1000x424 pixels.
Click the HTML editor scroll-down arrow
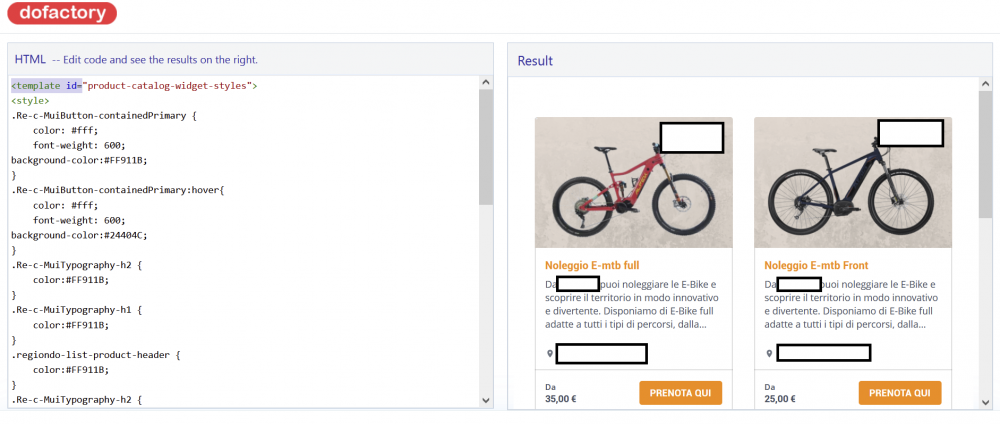click(486, 399)
